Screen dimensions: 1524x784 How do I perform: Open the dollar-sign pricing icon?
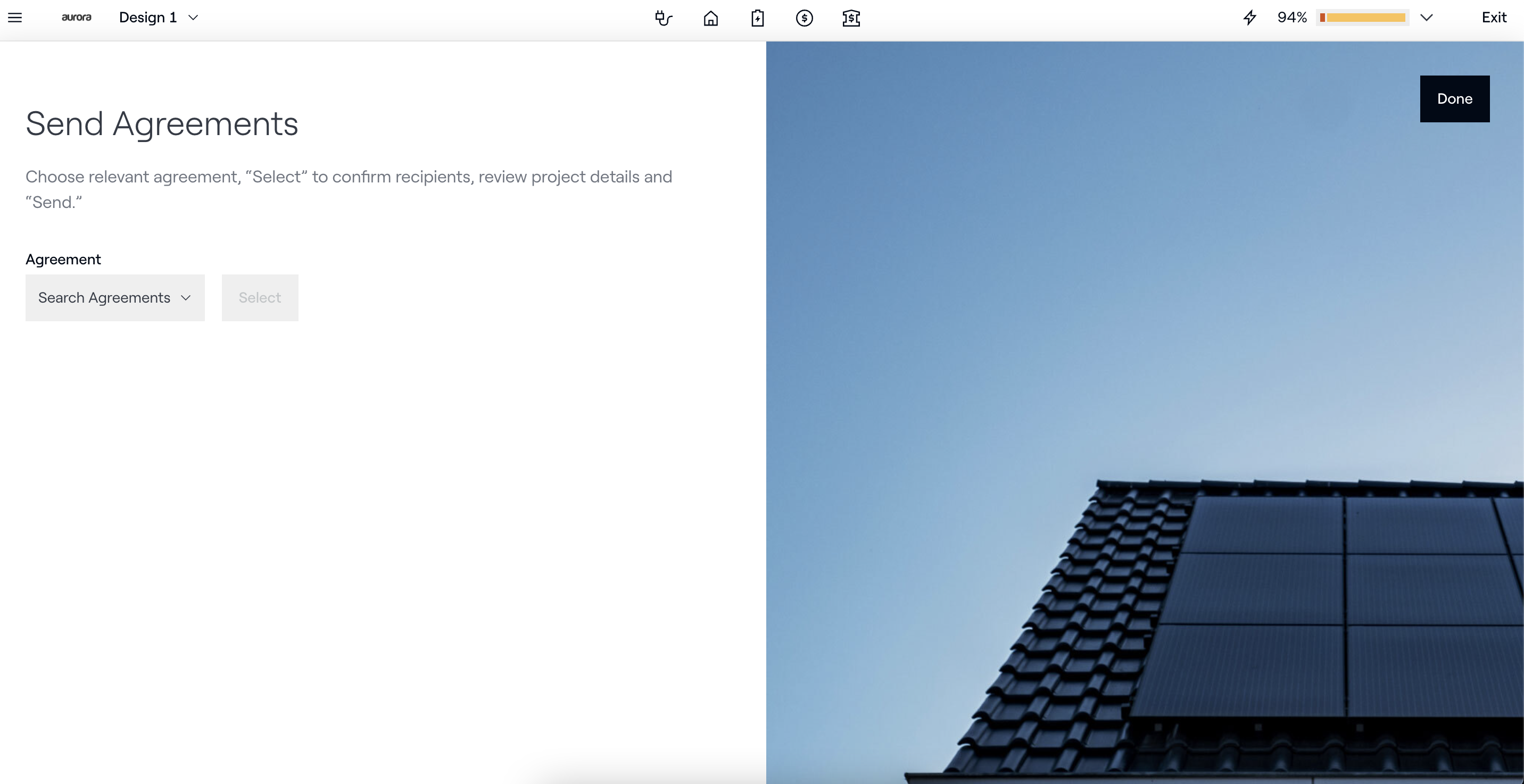point(804,18)
